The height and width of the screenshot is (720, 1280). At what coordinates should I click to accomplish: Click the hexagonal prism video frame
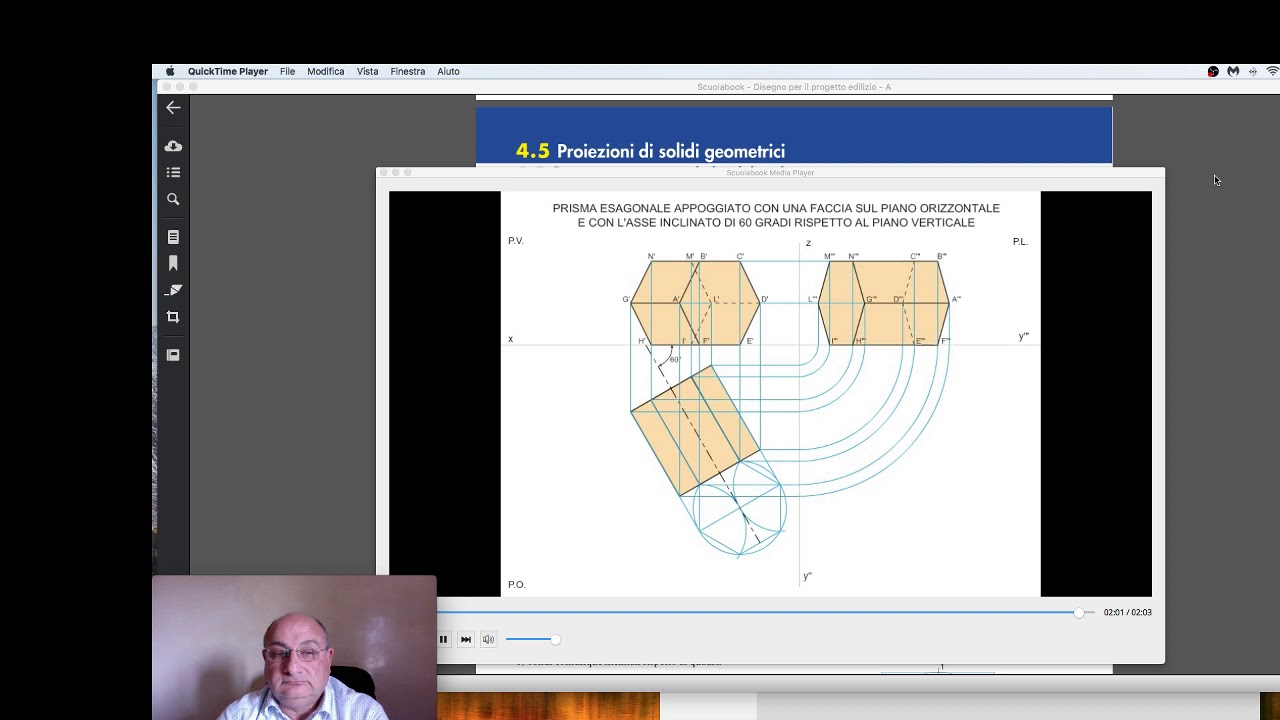point(770,394)
